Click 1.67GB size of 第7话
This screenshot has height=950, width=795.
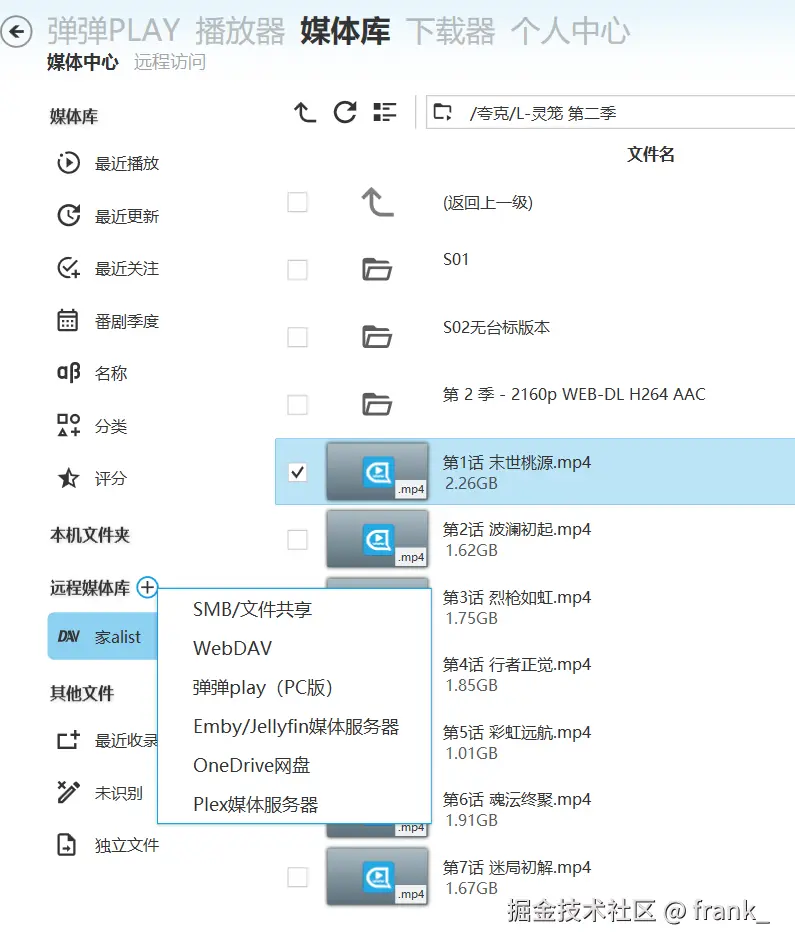(x=471, y=888)
